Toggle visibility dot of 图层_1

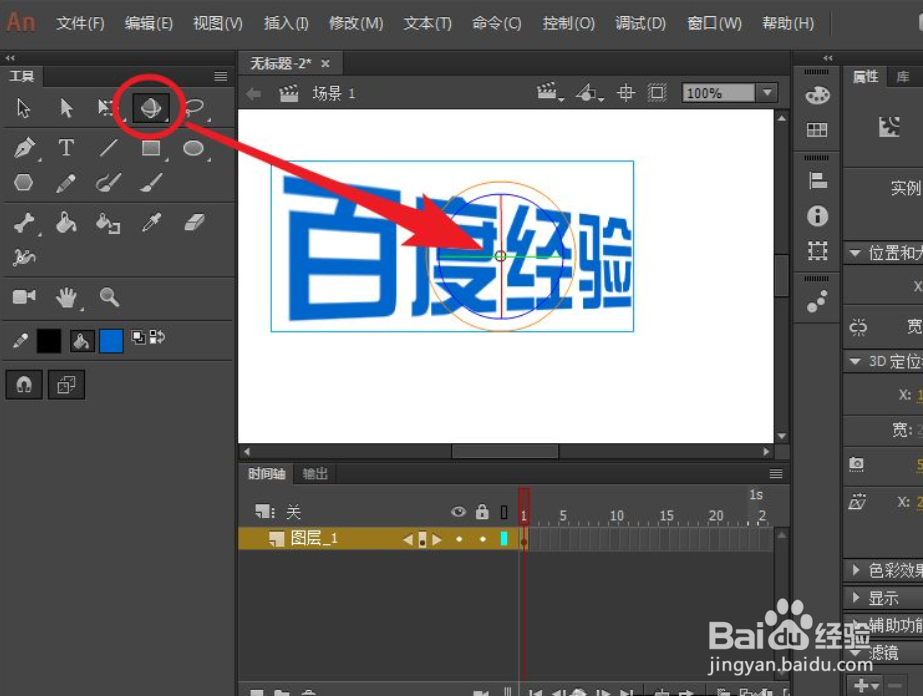[459, 539]
